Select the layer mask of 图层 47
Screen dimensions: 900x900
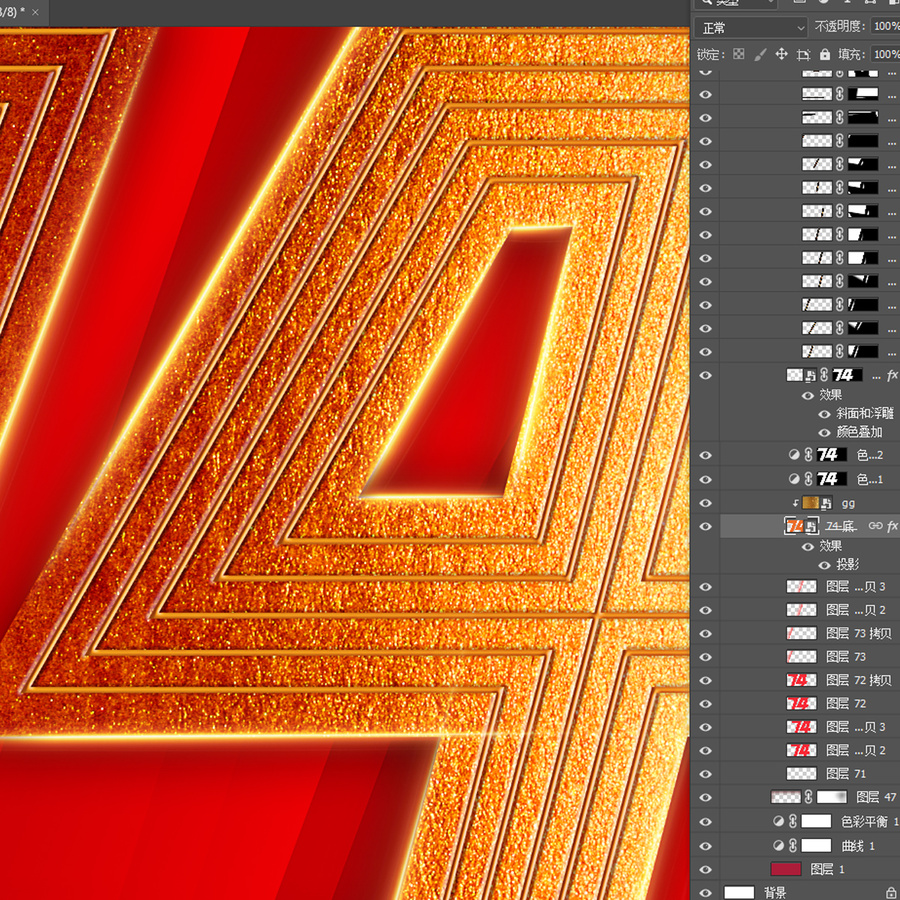pyautogui.click(x=832, y=797)
